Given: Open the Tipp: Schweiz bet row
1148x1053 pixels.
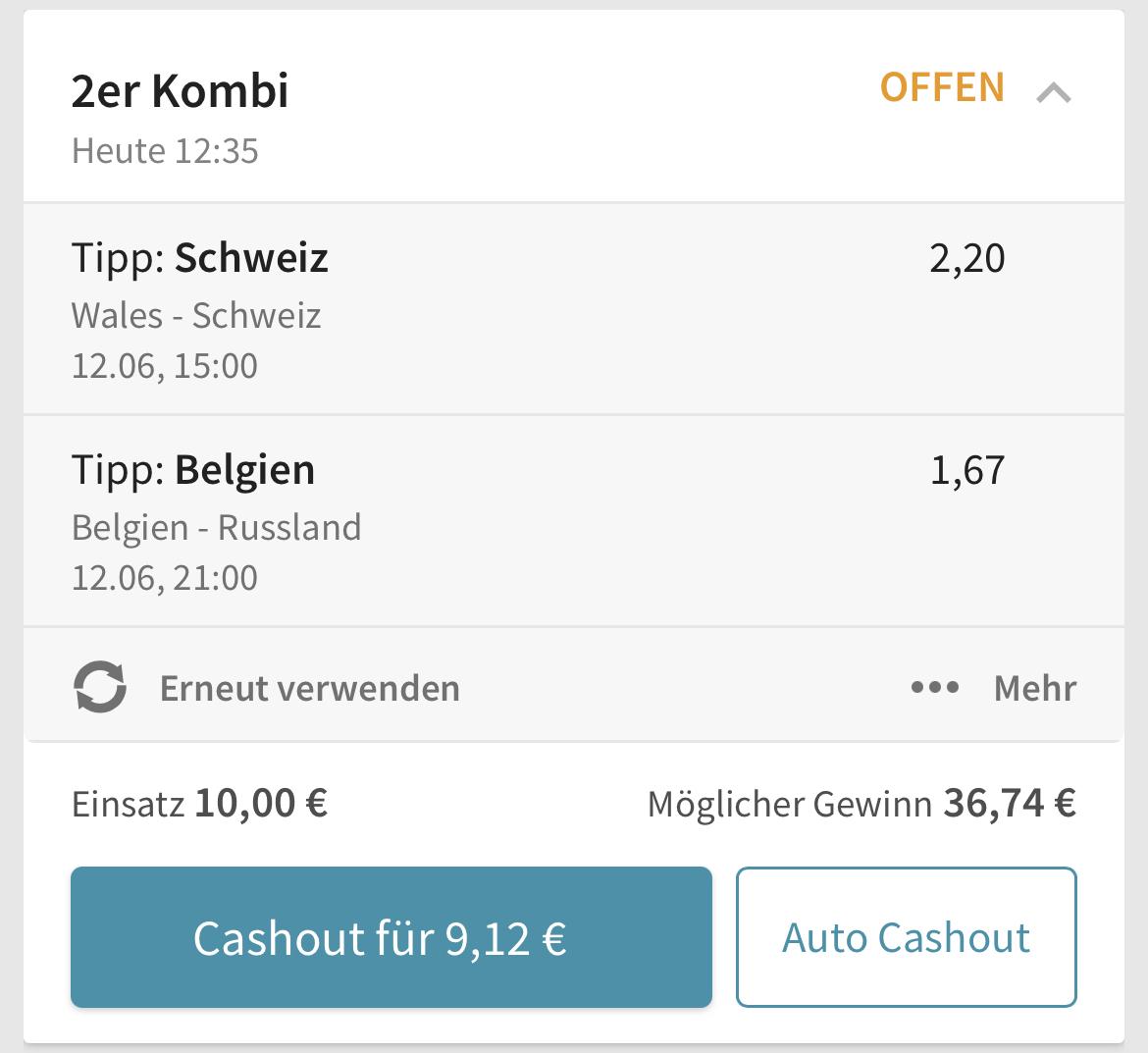Looking at the screenshot, I should point(574,309).
